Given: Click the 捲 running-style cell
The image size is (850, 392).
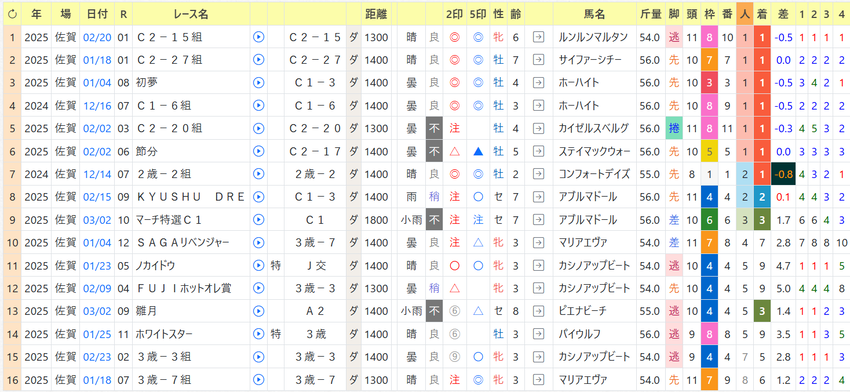Looking at the screenshot, I should tap(674, 128).
